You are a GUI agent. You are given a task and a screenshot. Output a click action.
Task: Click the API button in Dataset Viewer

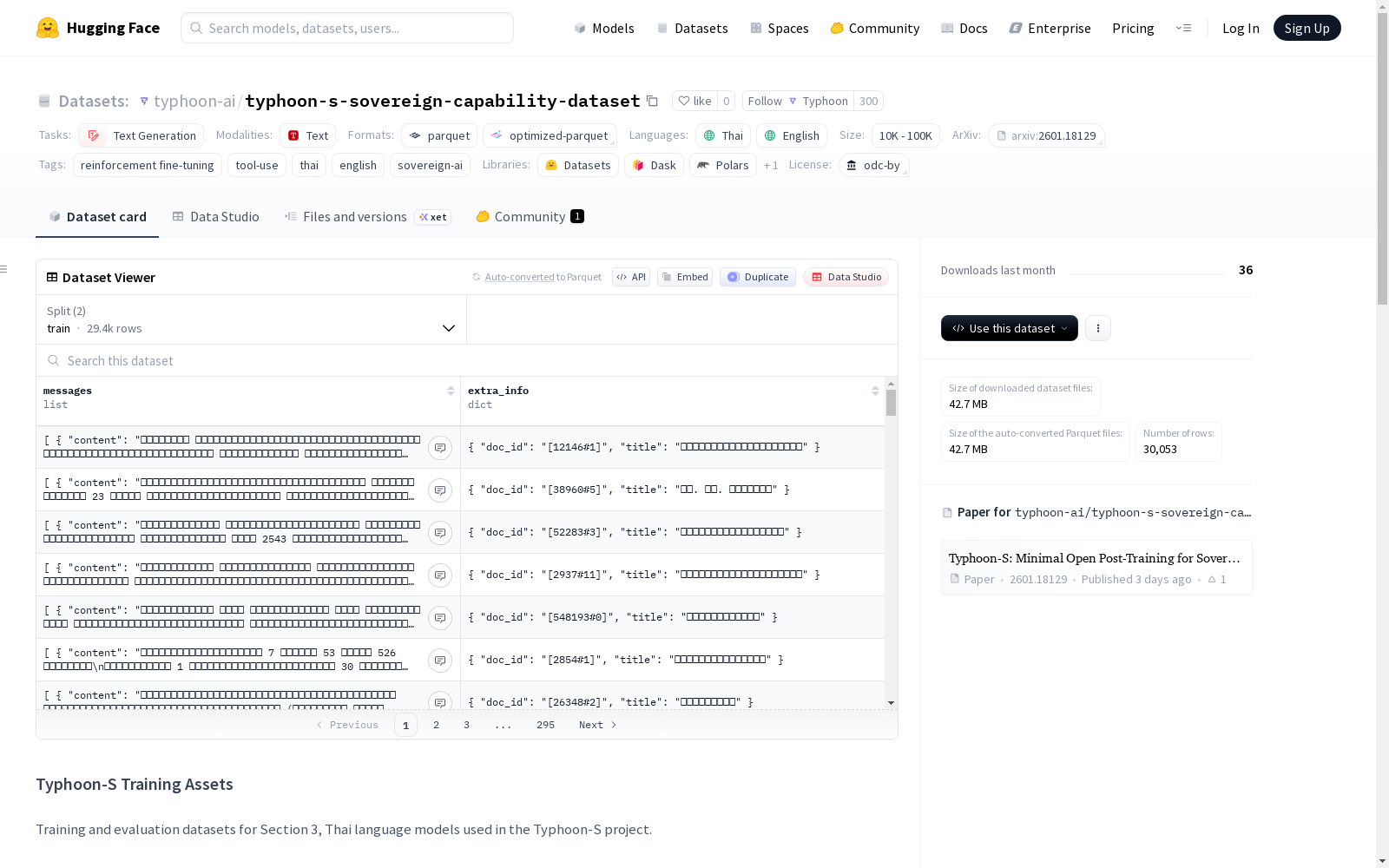click(x=631, y=277)
